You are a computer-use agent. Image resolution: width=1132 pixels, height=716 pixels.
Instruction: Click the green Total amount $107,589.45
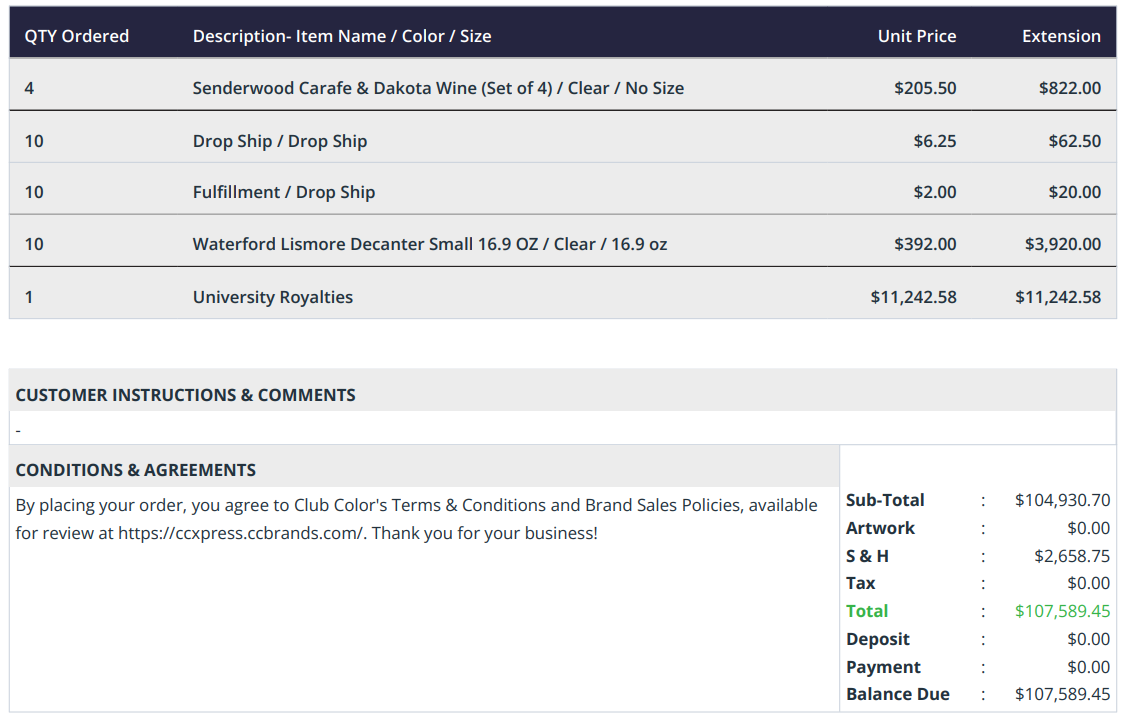tap(1062, 611)
